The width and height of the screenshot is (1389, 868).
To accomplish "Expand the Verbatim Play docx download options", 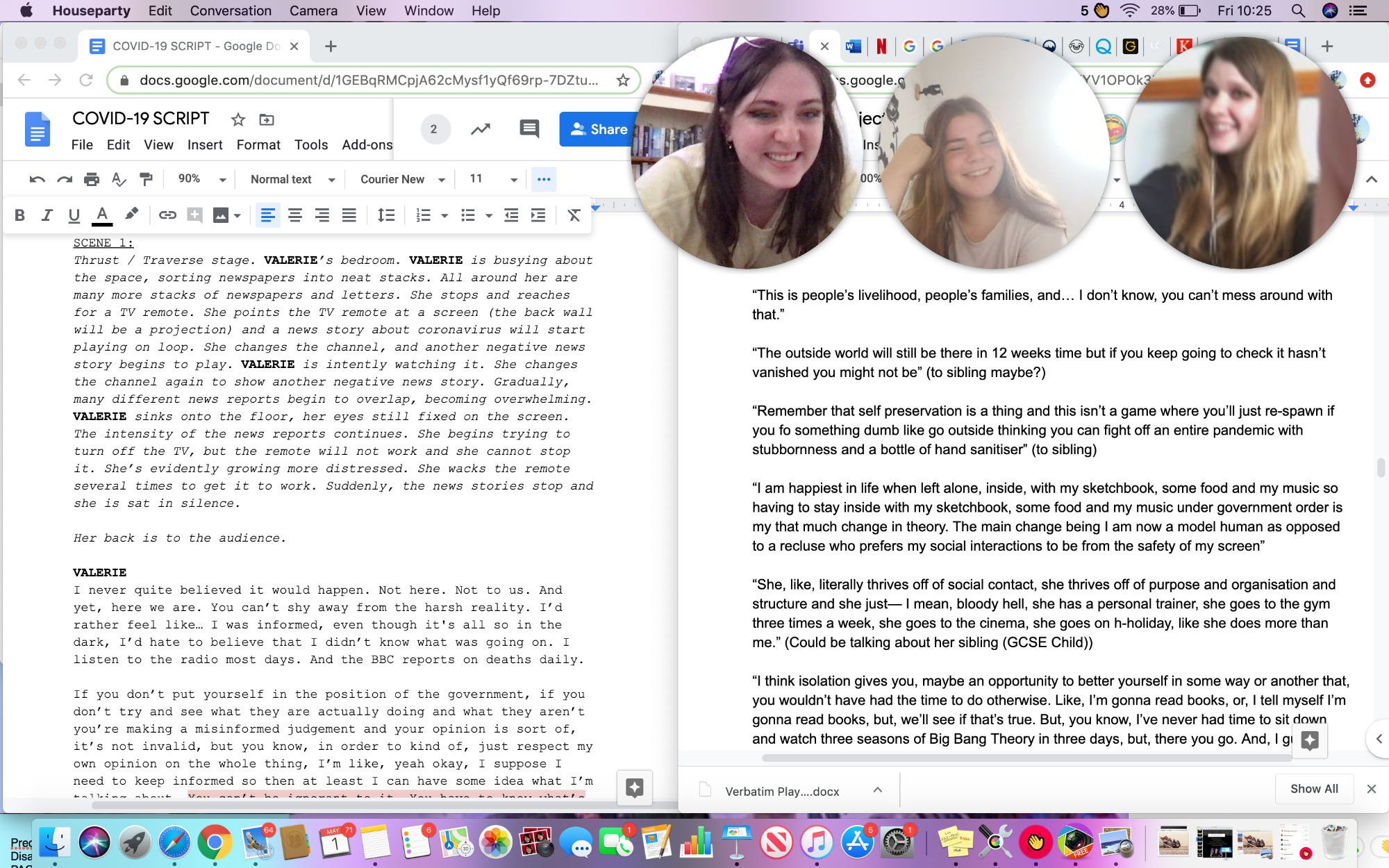I will (x=878, y=790).
